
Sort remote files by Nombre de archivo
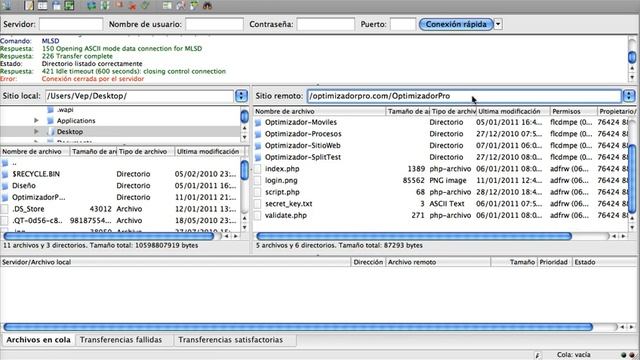tap(320, 111)
